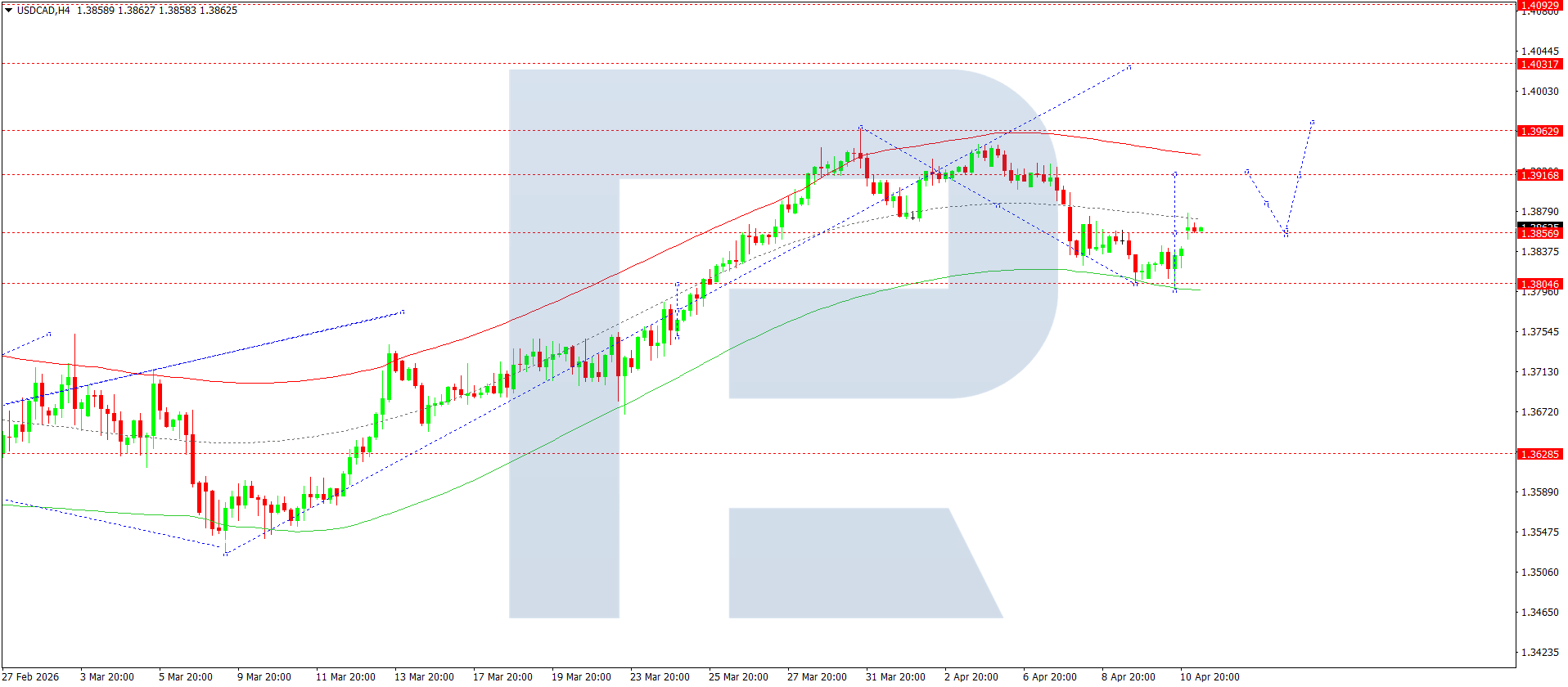The width and height of the screenshot is (1568, 687).
Task: Click the 1.36285 red price level label
Action: 1539,454
